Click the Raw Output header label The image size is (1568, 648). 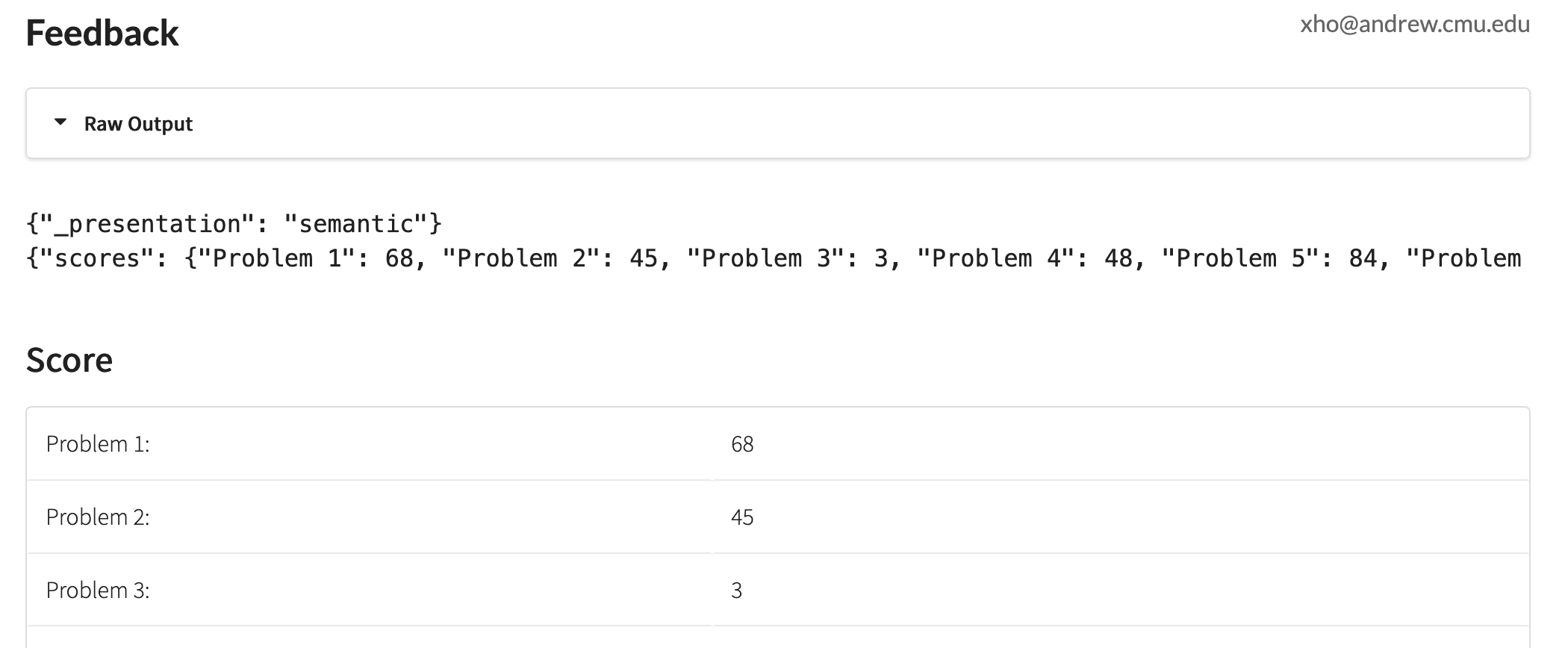tap(138, 123)
